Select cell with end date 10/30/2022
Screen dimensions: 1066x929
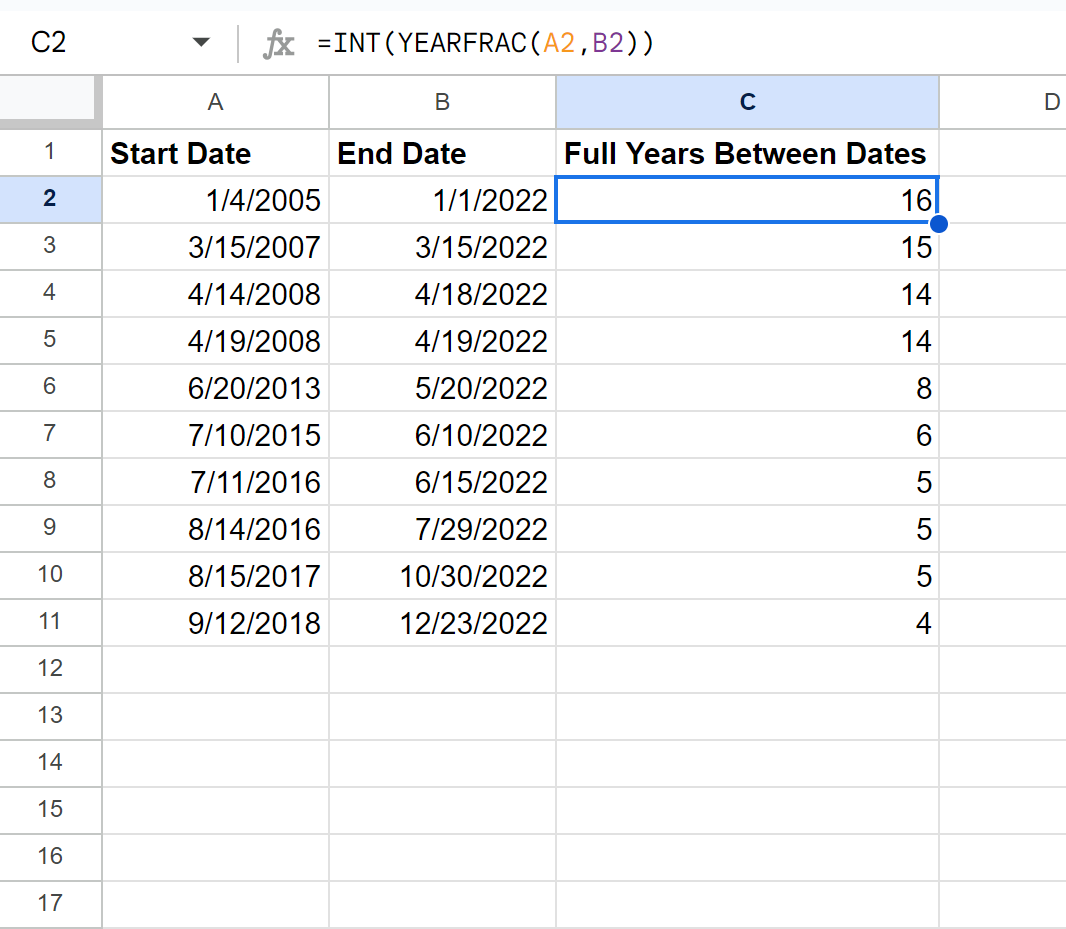443,575
